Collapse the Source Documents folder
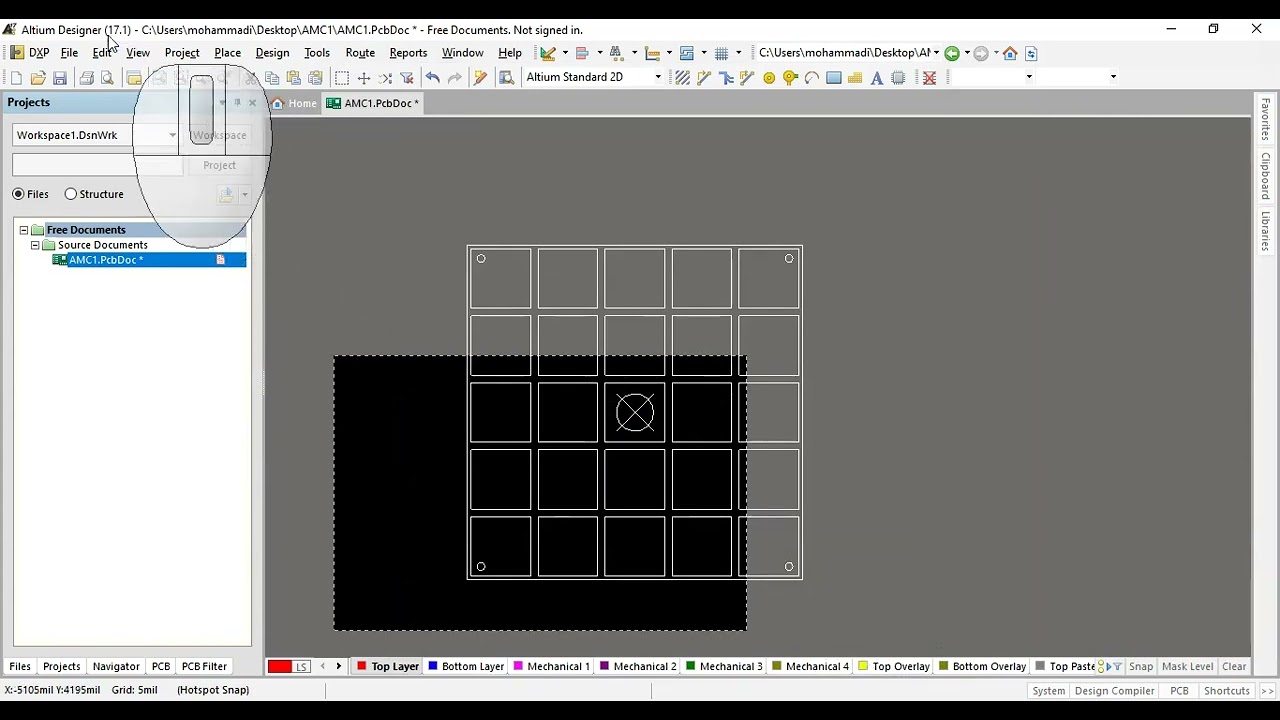Viewport: 1280px width, 720px height. (x=35, y=245)
